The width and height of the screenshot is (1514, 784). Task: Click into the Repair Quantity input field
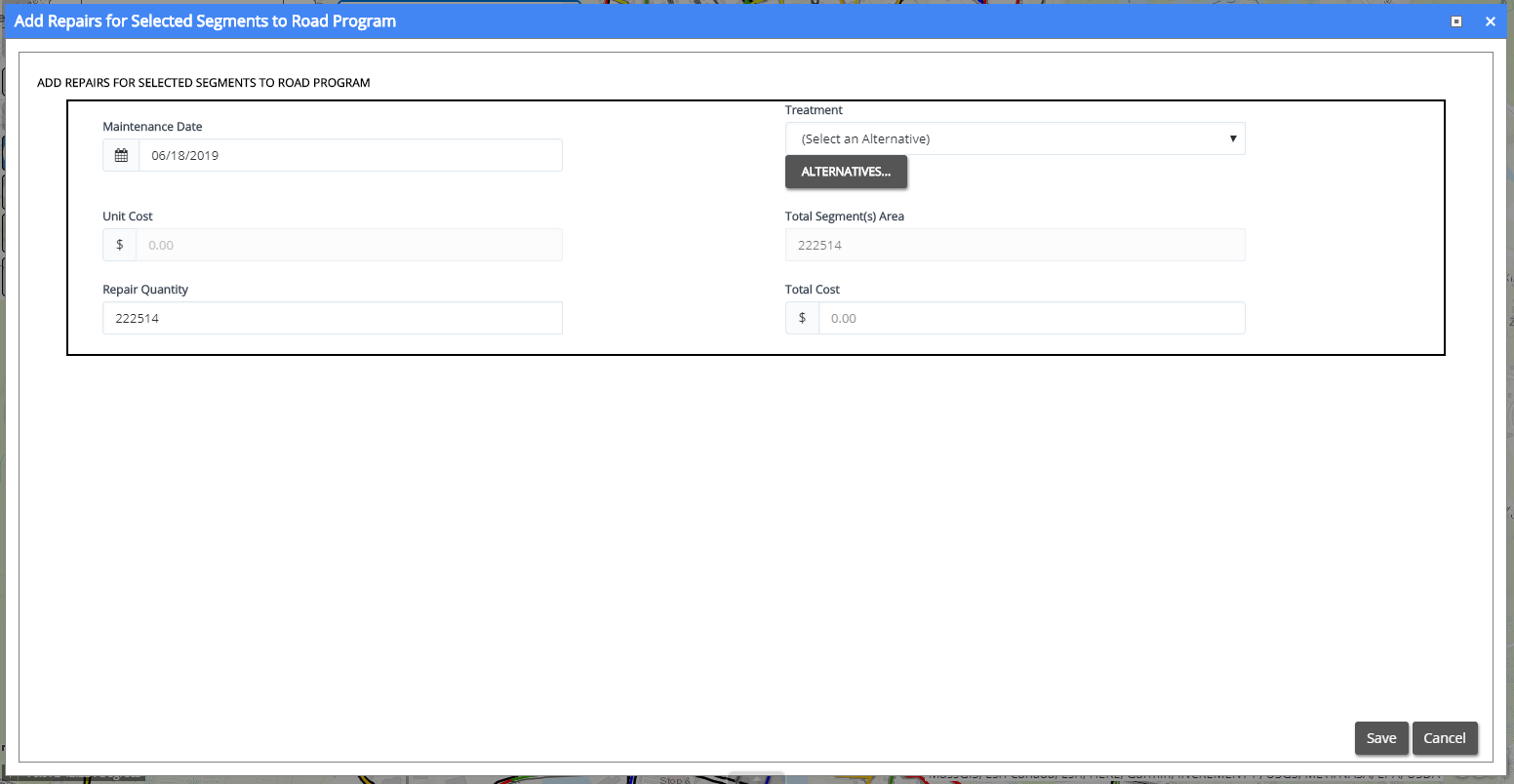click(332, 318)
